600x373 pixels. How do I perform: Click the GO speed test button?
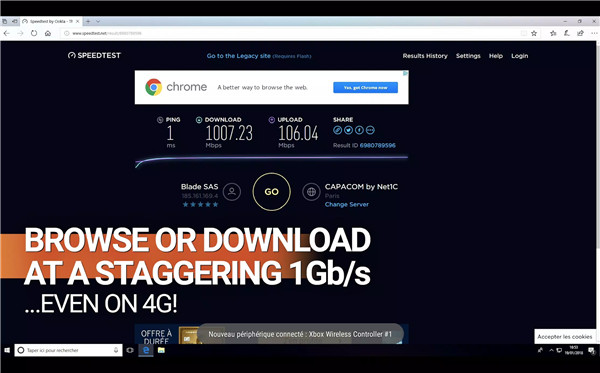(271, 192)
